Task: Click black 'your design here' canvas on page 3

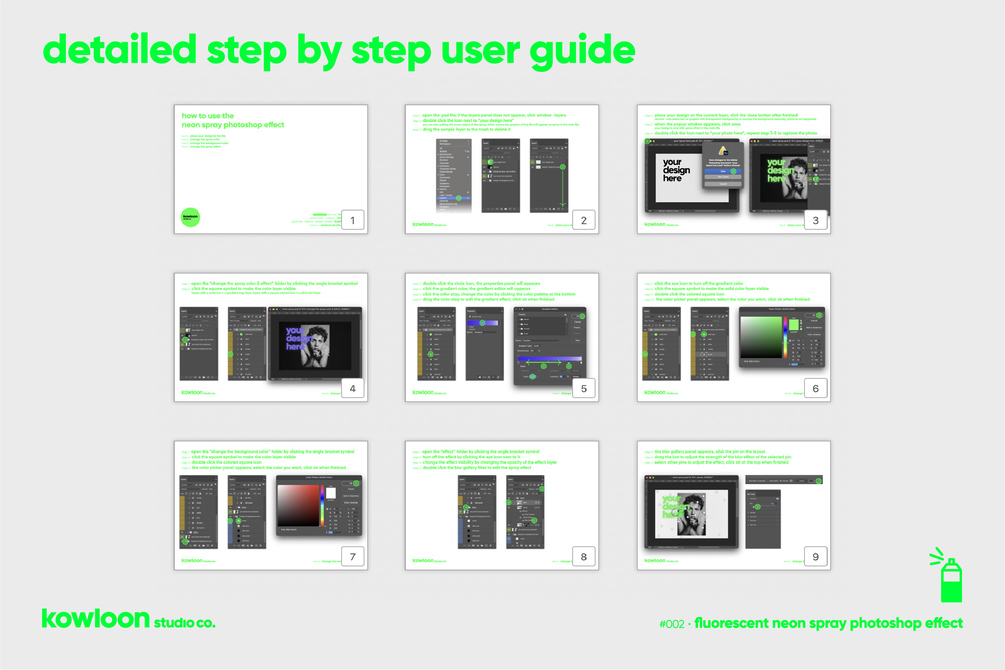Action: [x=691, y=178]
